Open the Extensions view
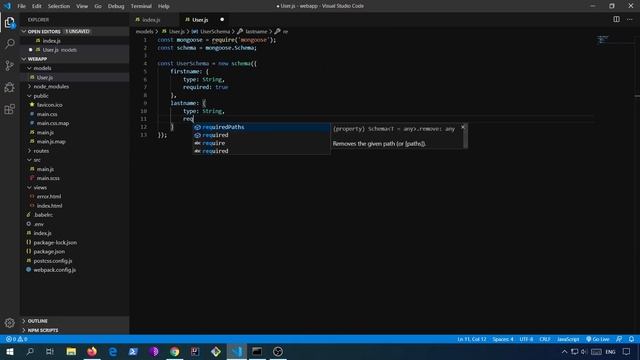The height and width of the screenshot is (360, 640). (x=10, y=109)
